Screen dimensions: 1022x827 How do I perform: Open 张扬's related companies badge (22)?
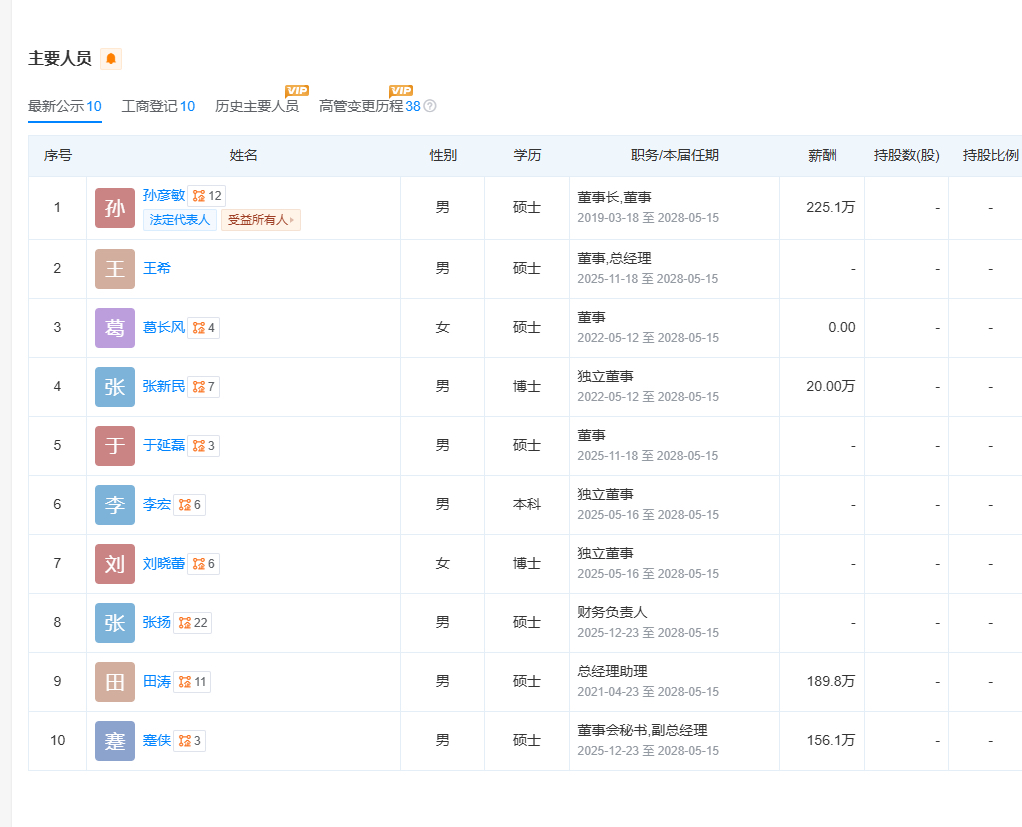coord(193,622)
